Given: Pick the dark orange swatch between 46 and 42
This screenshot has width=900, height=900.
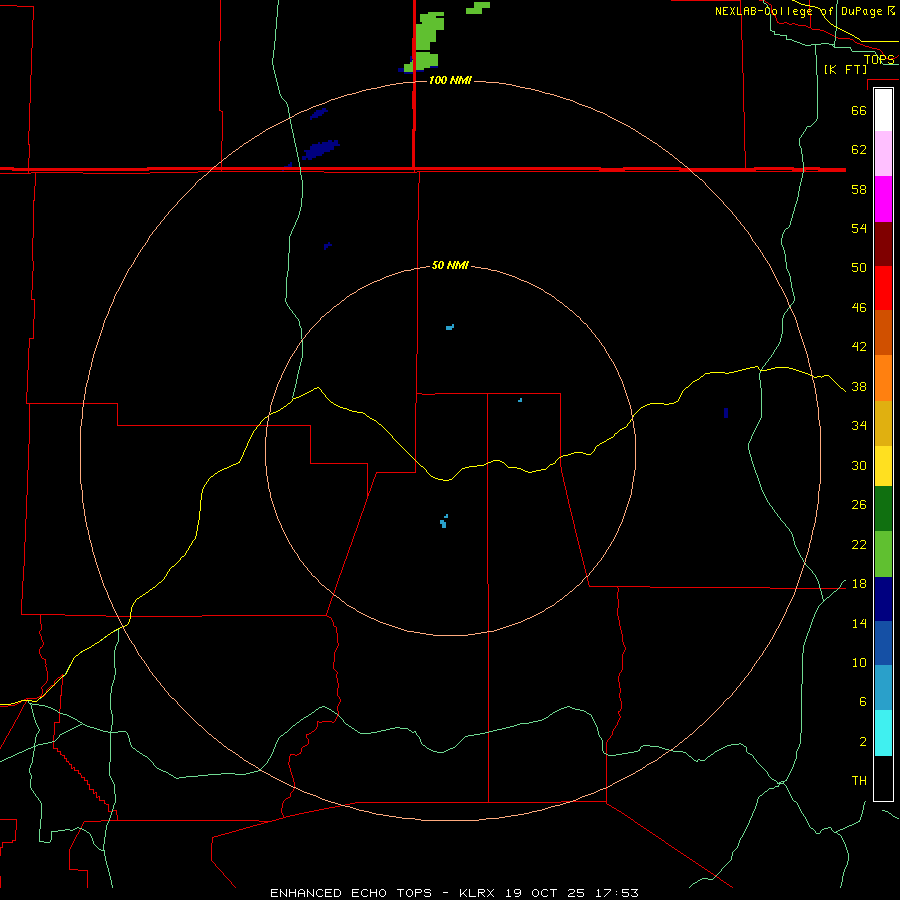Looking at the screenshot, I should (x=883, y=332).
